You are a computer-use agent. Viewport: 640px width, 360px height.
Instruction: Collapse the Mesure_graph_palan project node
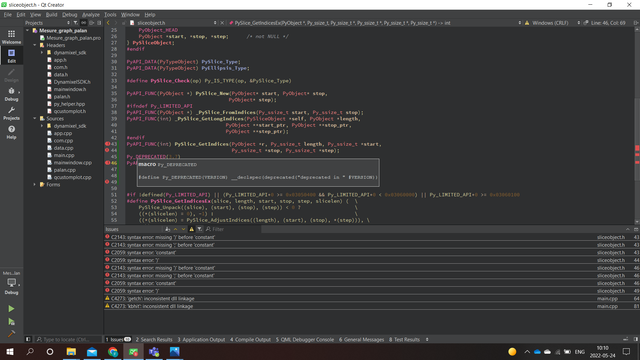click(x=27, y=30)
